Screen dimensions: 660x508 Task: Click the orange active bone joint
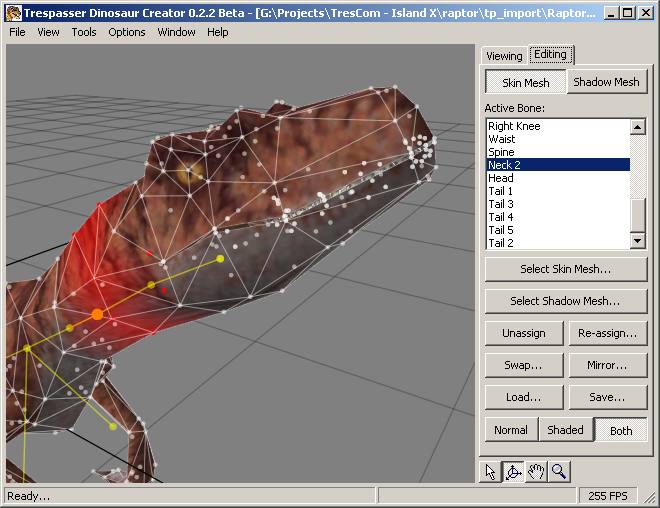click(97, 314)
